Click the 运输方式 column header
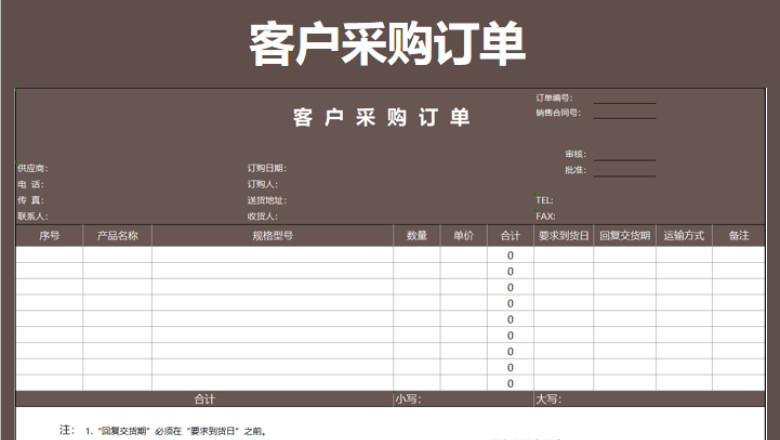 684,236
